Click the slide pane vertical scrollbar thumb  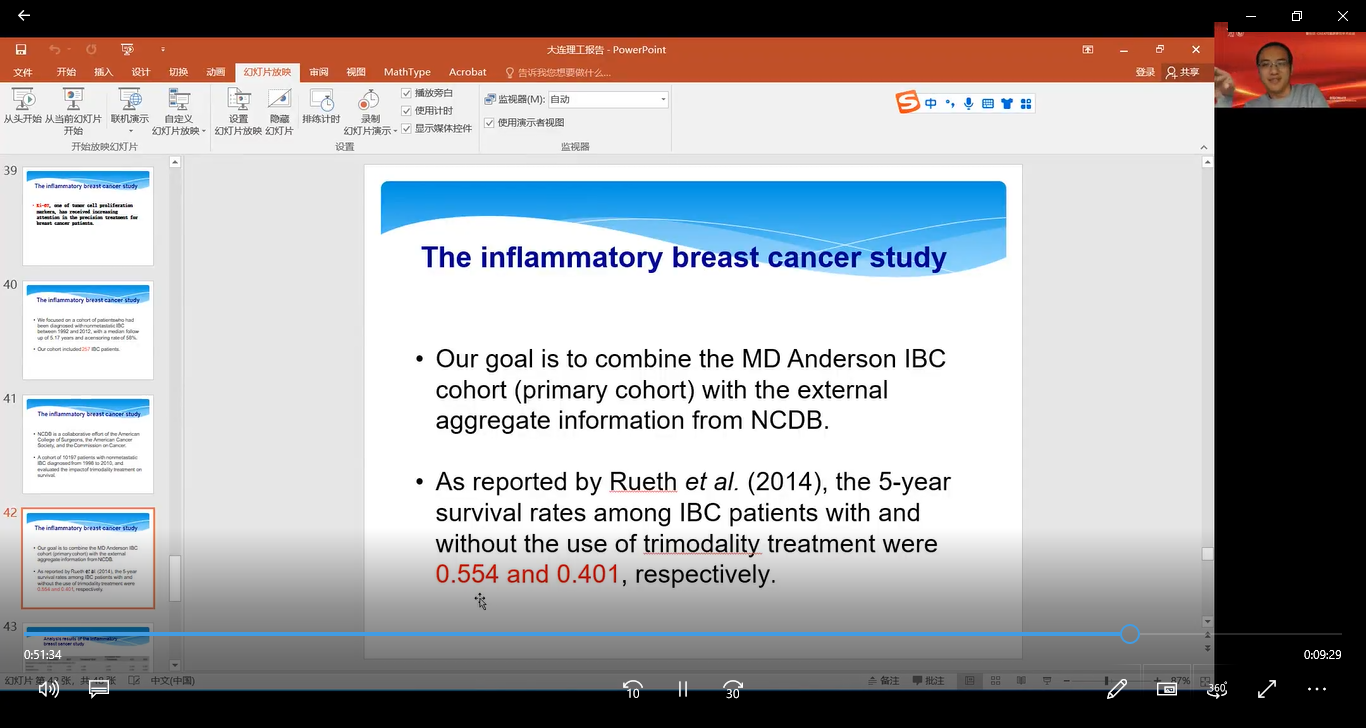1207,553
